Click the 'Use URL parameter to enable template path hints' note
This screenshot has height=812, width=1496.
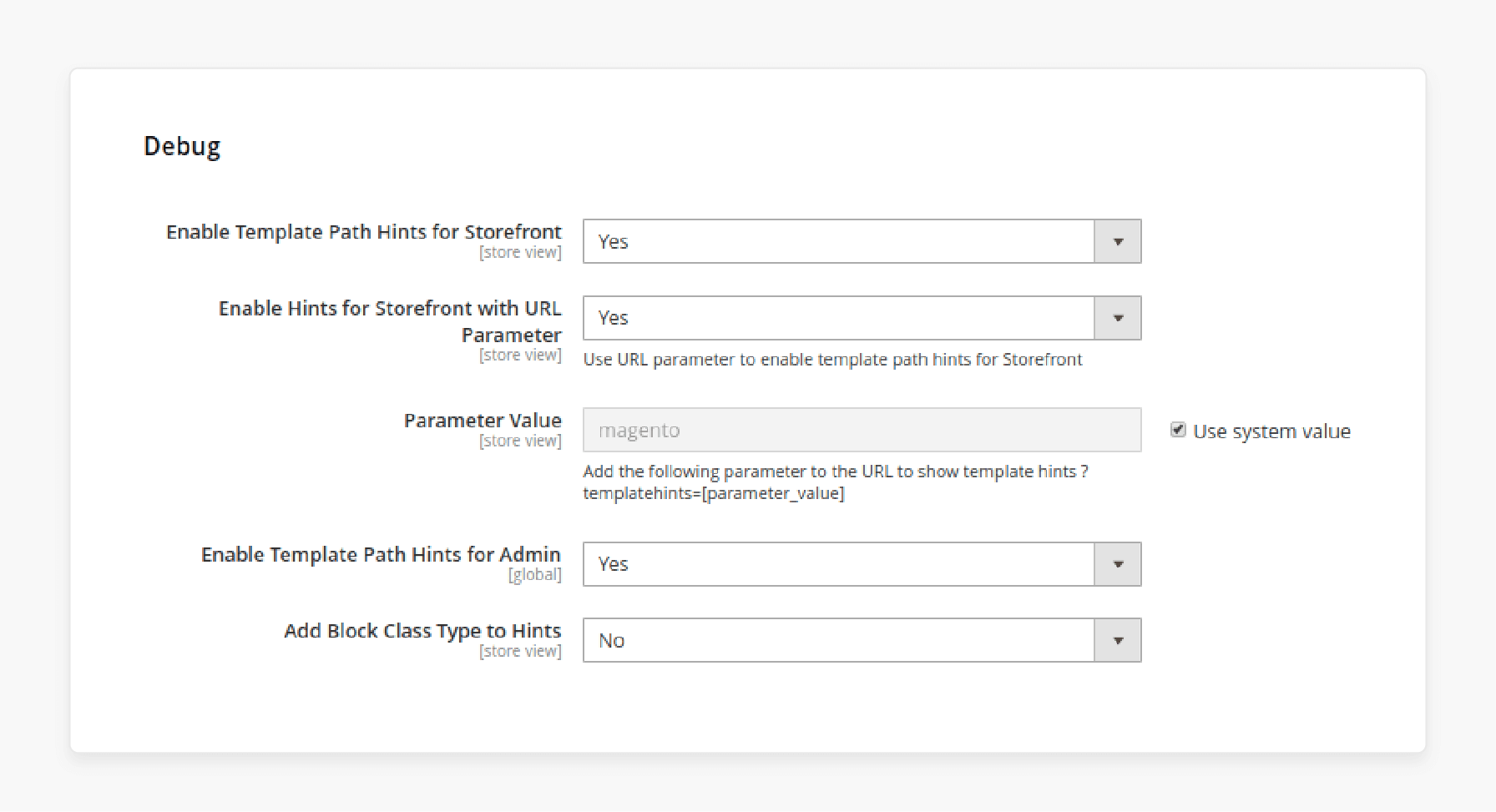pyautogui.click(x=832, y=360)
